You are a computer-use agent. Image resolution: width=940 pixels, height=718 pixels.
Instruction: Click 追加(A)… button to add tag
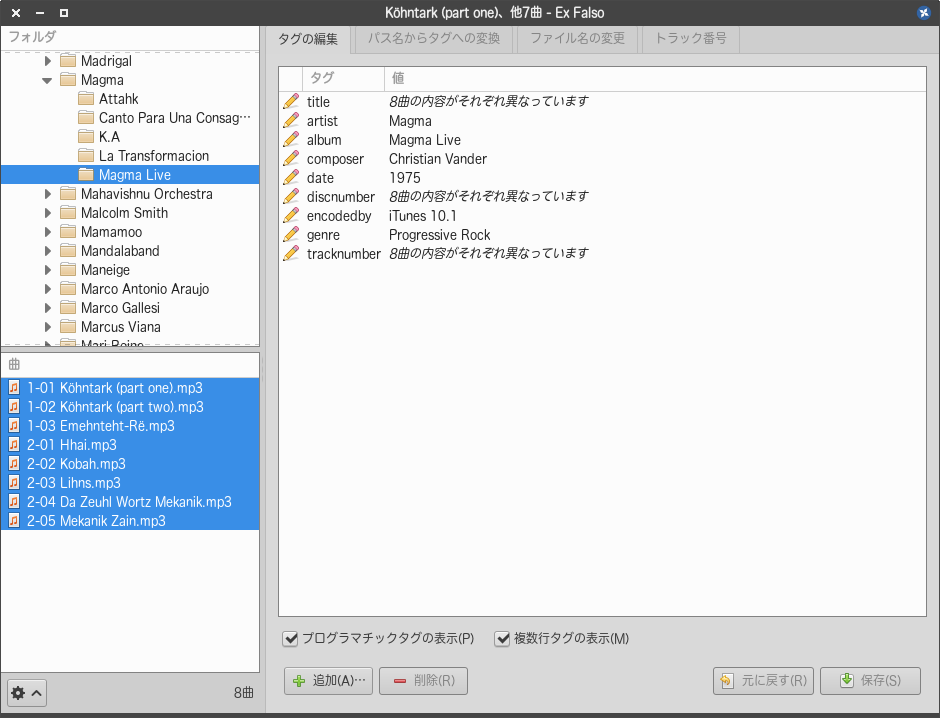(329, 681)
